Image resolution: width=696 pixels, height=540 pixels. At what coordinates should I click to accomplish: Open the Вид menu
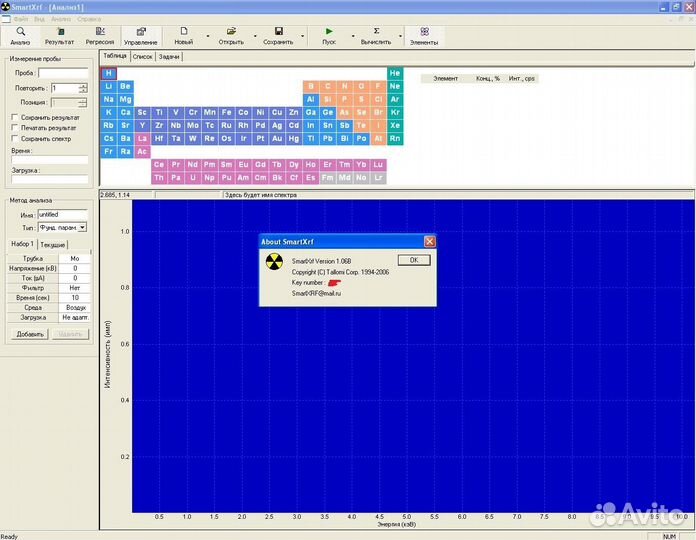[39, 19]
